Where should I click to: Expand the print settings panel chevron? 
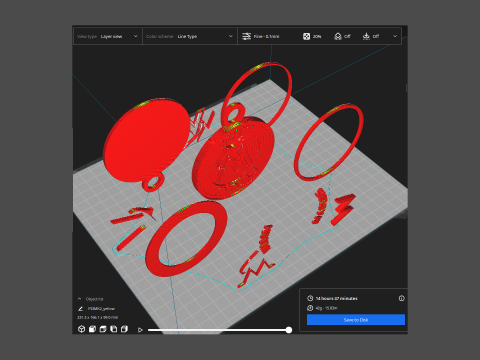tap(395, 36)
